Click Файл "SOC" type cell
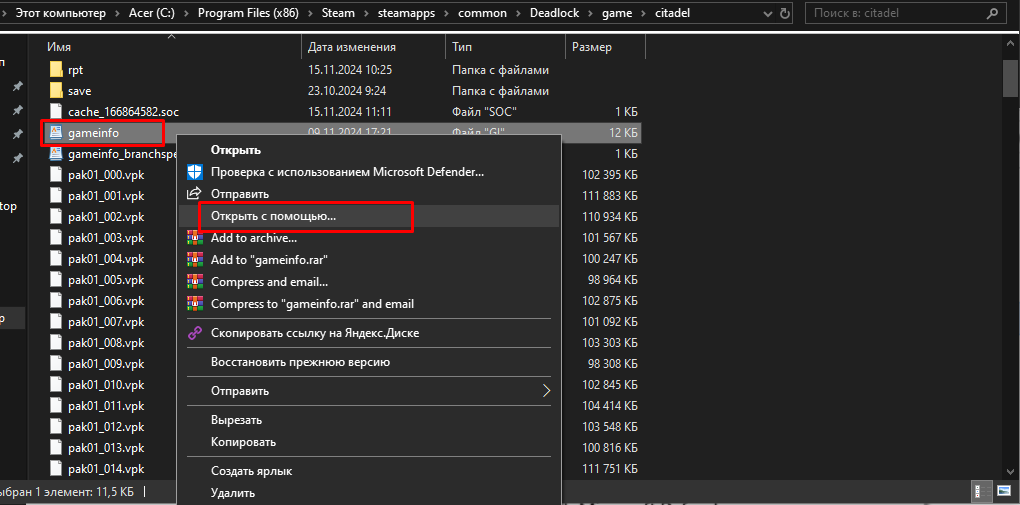 coord(485,112)
